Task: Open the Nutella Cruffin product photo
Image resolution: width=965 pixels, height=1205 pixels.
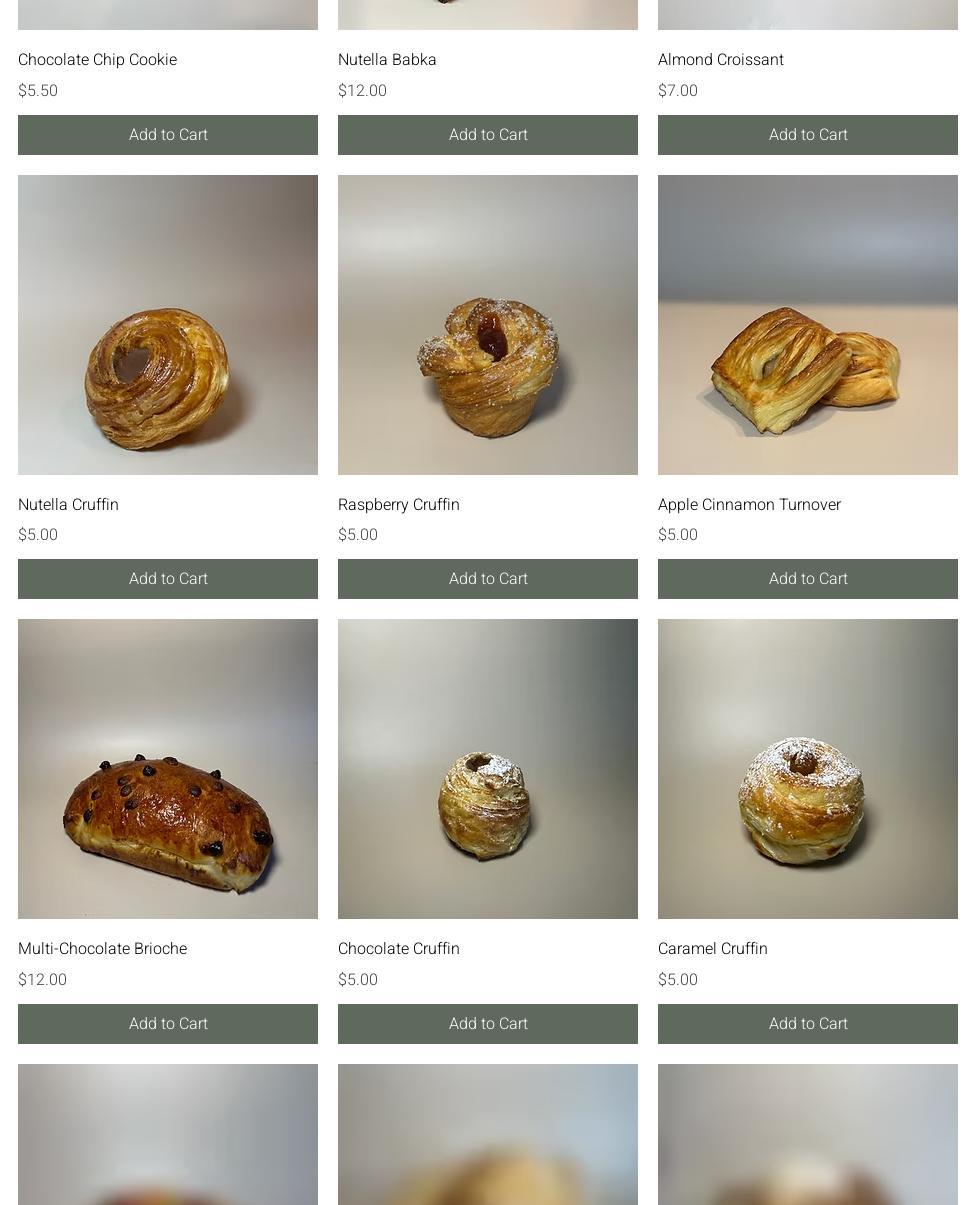Action: [168, 325]
